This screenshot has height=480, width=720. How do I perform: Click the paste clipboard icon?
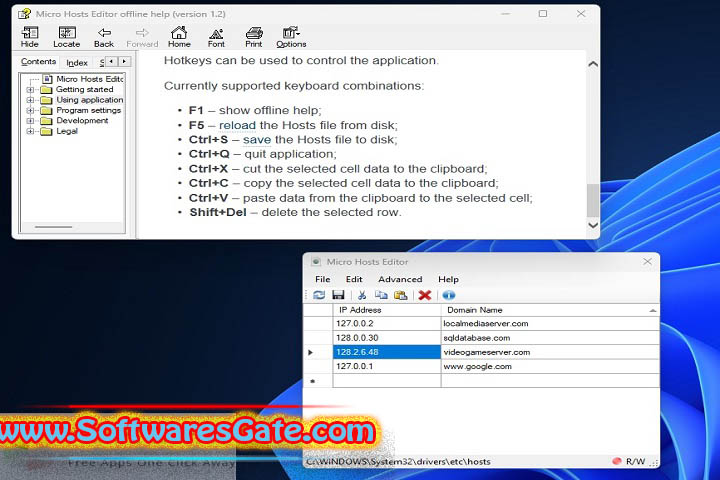point(401,295)
